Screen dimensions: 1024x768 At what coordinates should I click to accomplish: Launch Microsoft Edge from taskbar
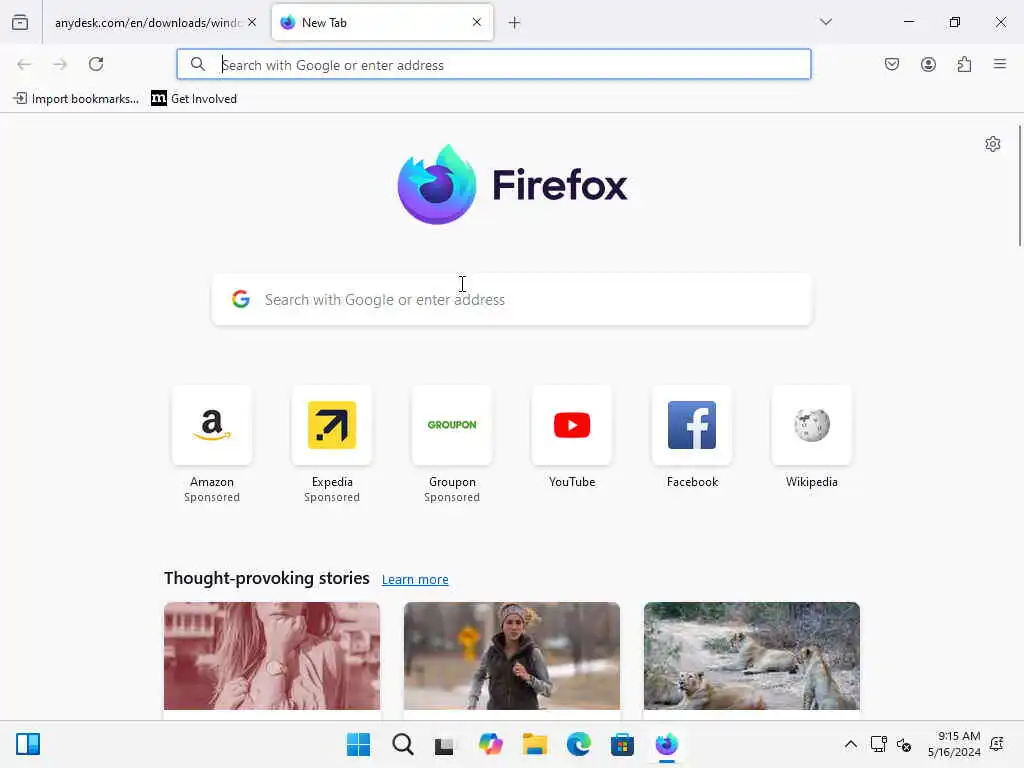pos(579,744)
